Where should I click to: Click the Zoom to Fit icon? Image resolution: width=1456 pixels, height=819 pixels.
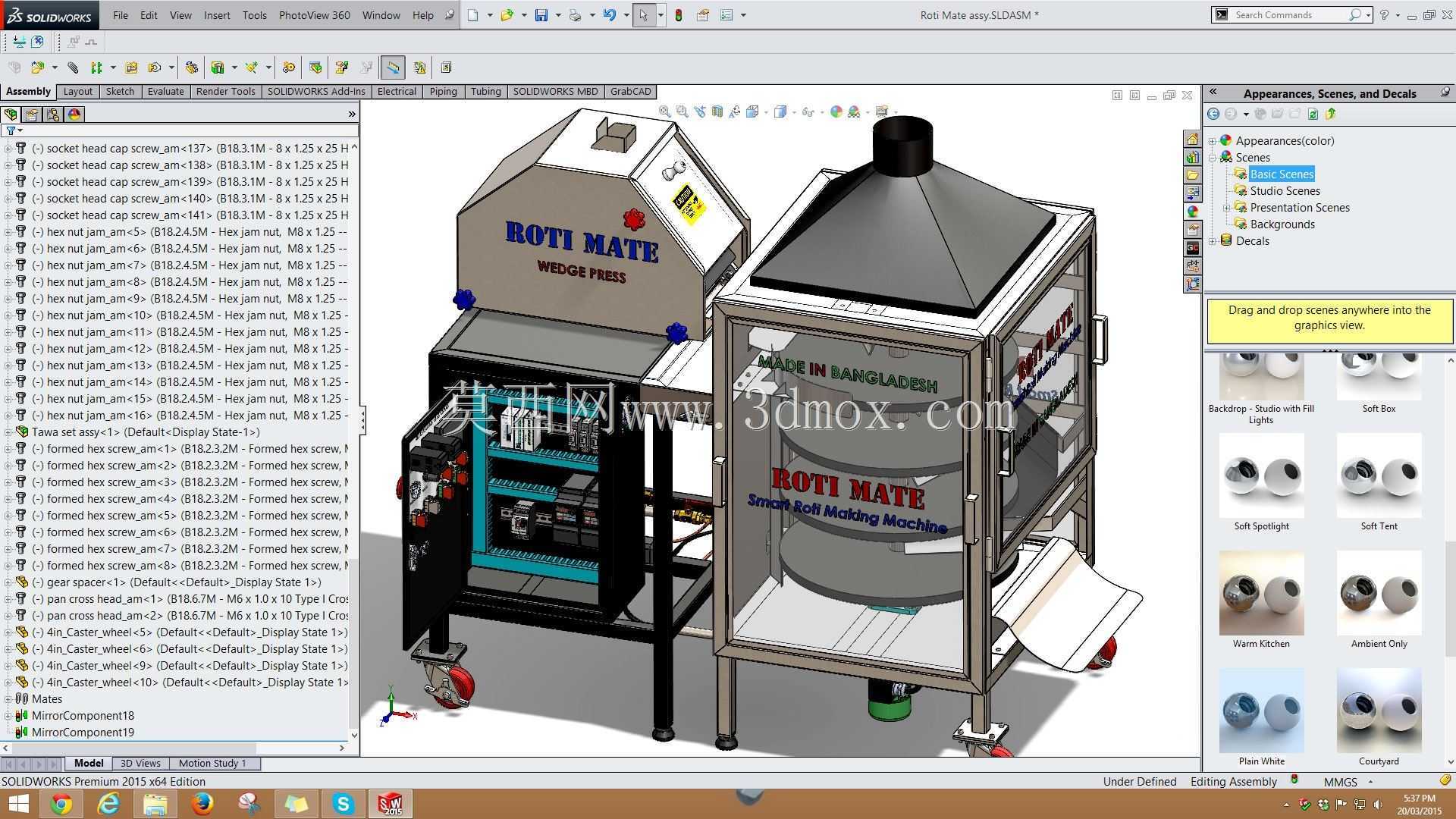pos(665,111)
